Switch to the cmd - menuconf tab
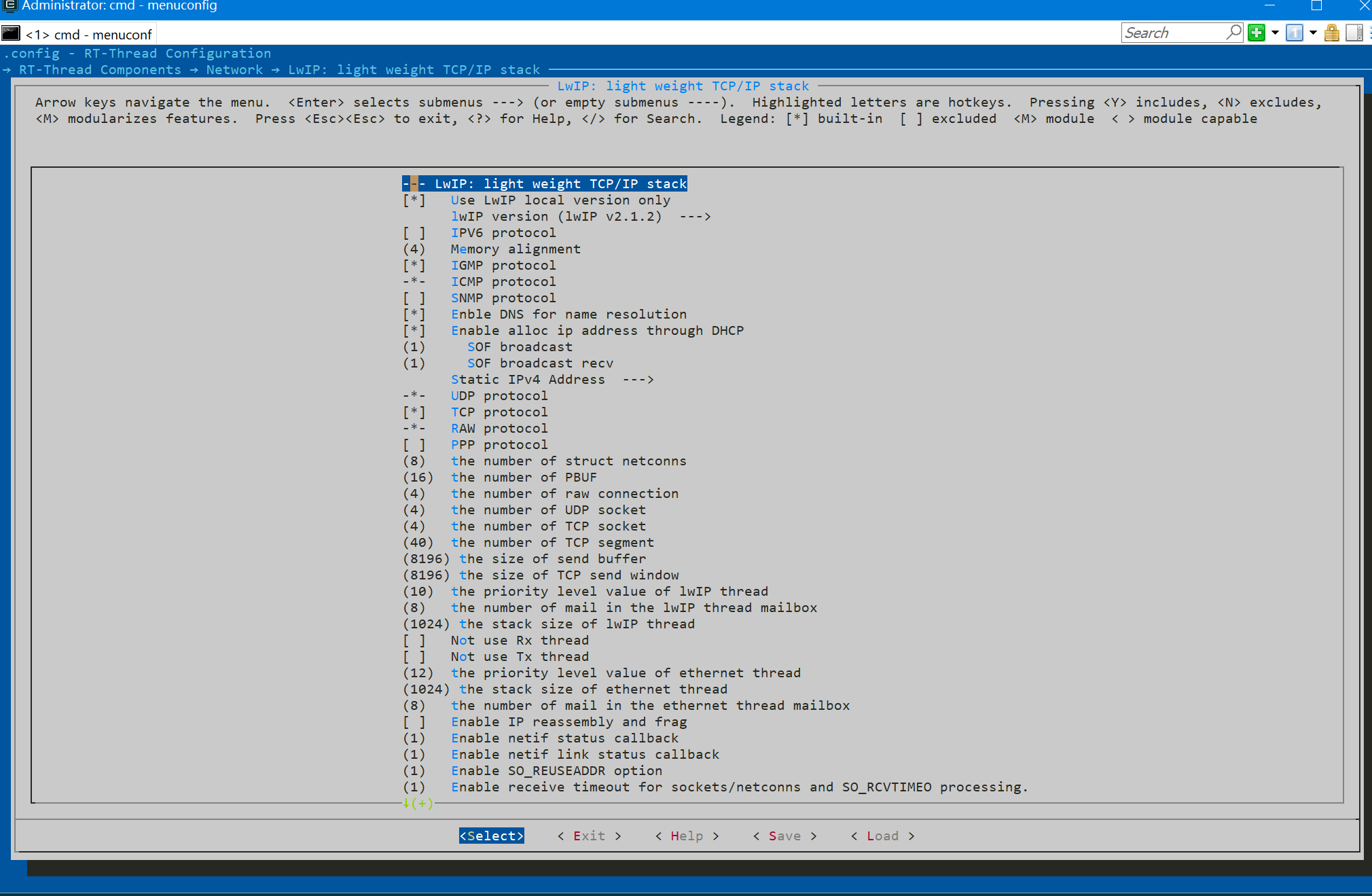This screenshot has width=1372, height=896. (x=88, y=34)
